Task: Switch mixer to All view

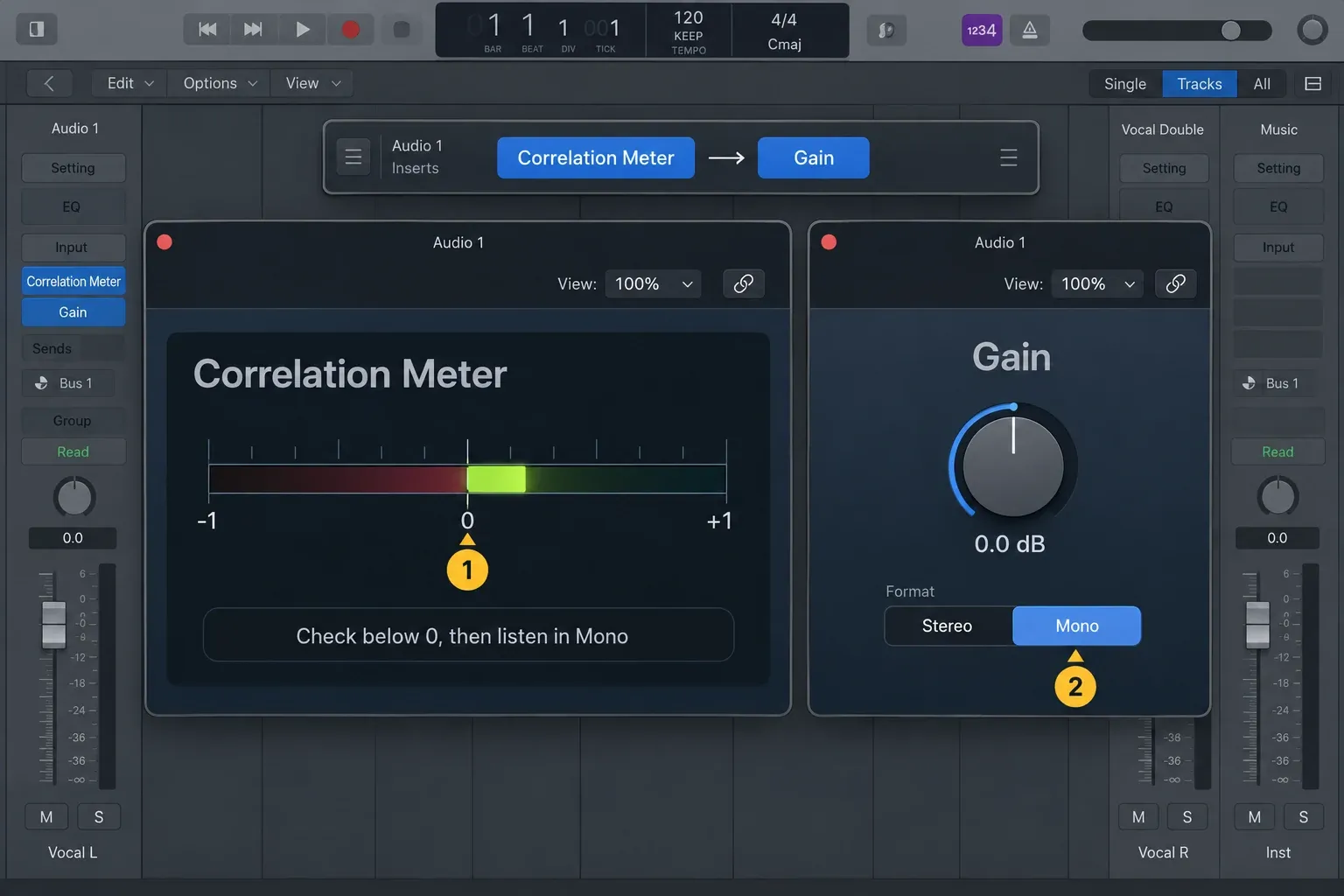Action: tap(1262, 84)
